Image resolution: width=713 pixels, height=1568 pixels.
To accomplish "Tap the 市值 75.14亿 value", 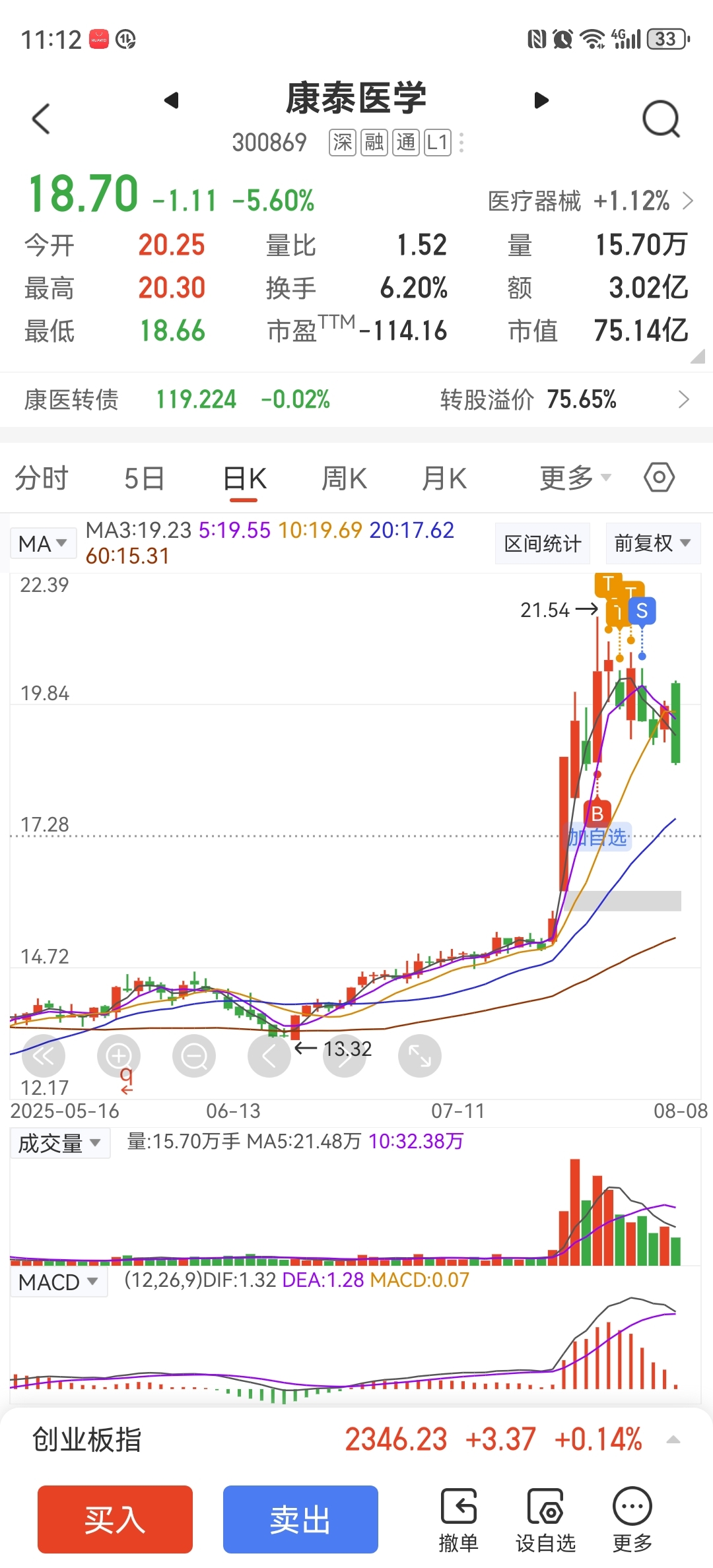I will point(640,331).
